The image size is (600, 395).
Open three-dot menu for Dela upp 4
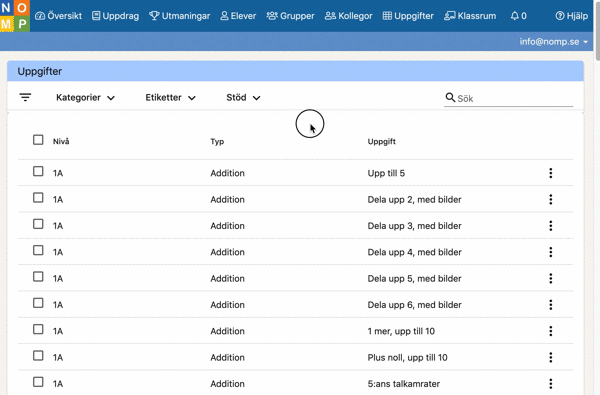pos(551,252)
